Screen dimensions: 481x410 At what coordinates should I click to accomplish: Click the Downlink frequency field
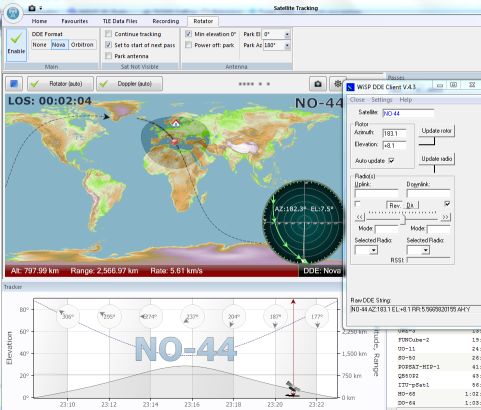click(x=428, y=193)
